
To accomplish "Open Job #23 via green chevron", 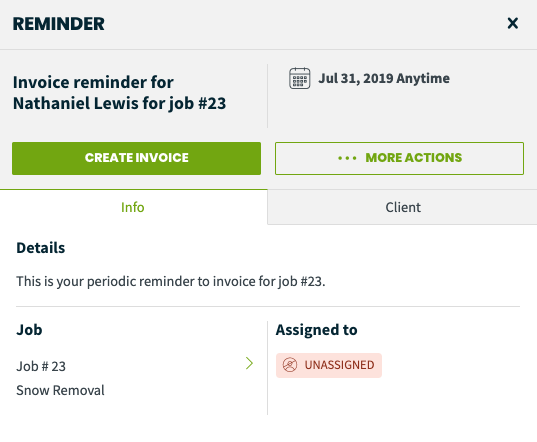I will (249, 363).
